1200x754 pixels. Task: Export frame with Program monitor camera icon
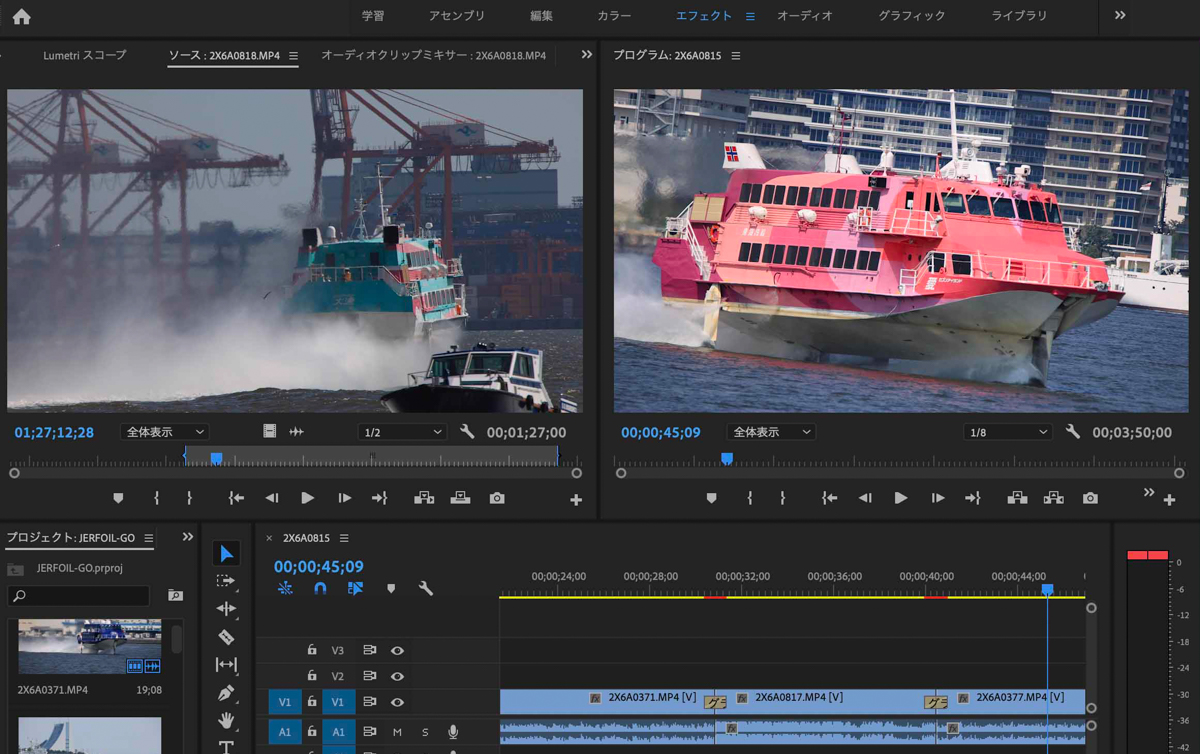(x=1090, y=498)
